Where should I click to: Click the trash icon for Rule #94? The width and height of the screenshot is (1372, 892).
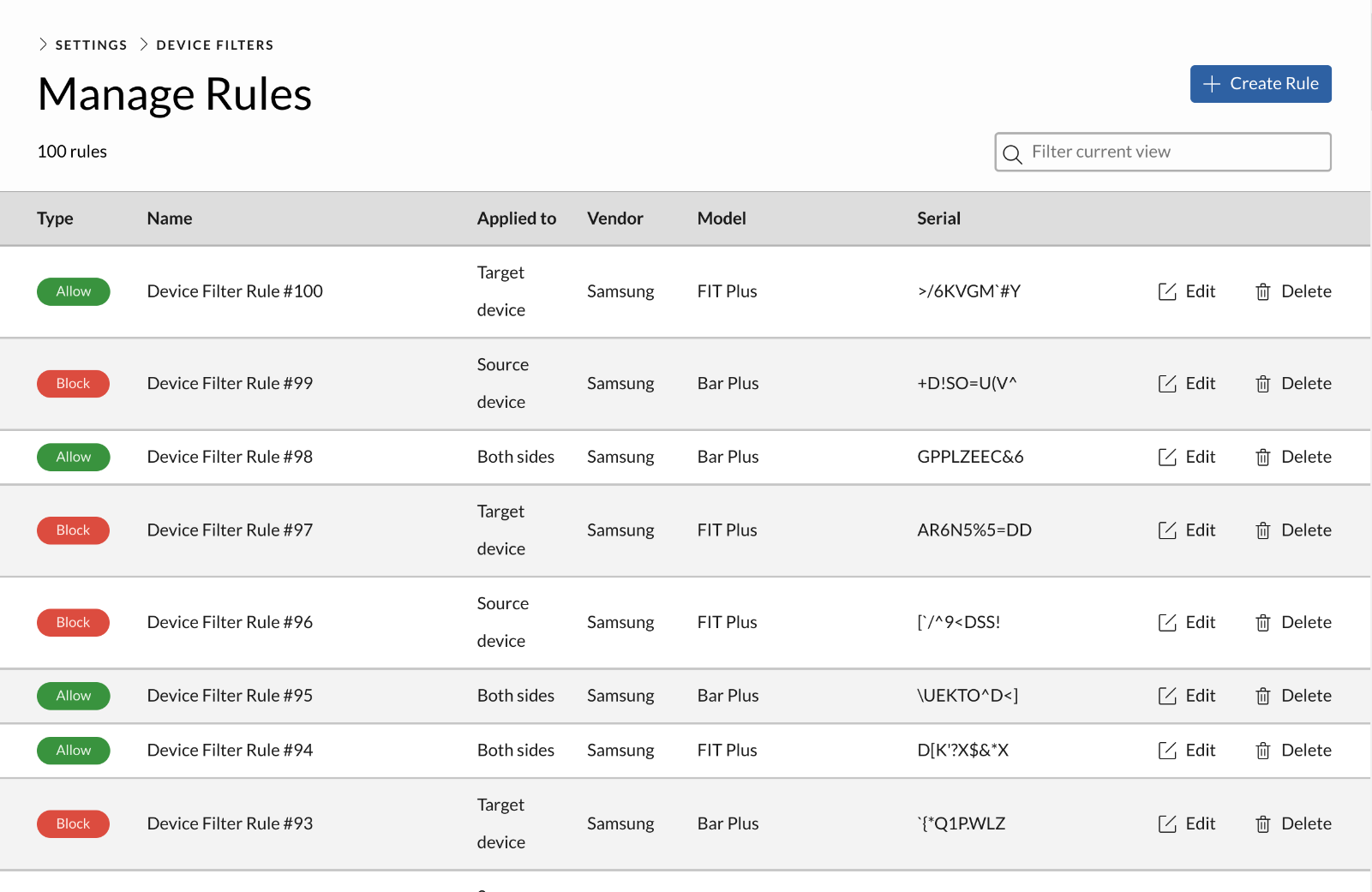(1263, 751)
